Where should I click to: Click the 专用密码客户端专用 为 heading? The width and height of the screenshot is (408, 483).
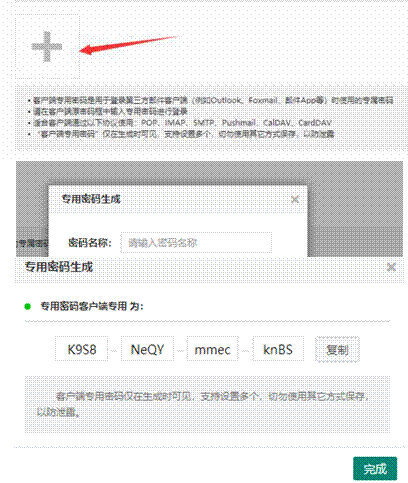[92, 306]
